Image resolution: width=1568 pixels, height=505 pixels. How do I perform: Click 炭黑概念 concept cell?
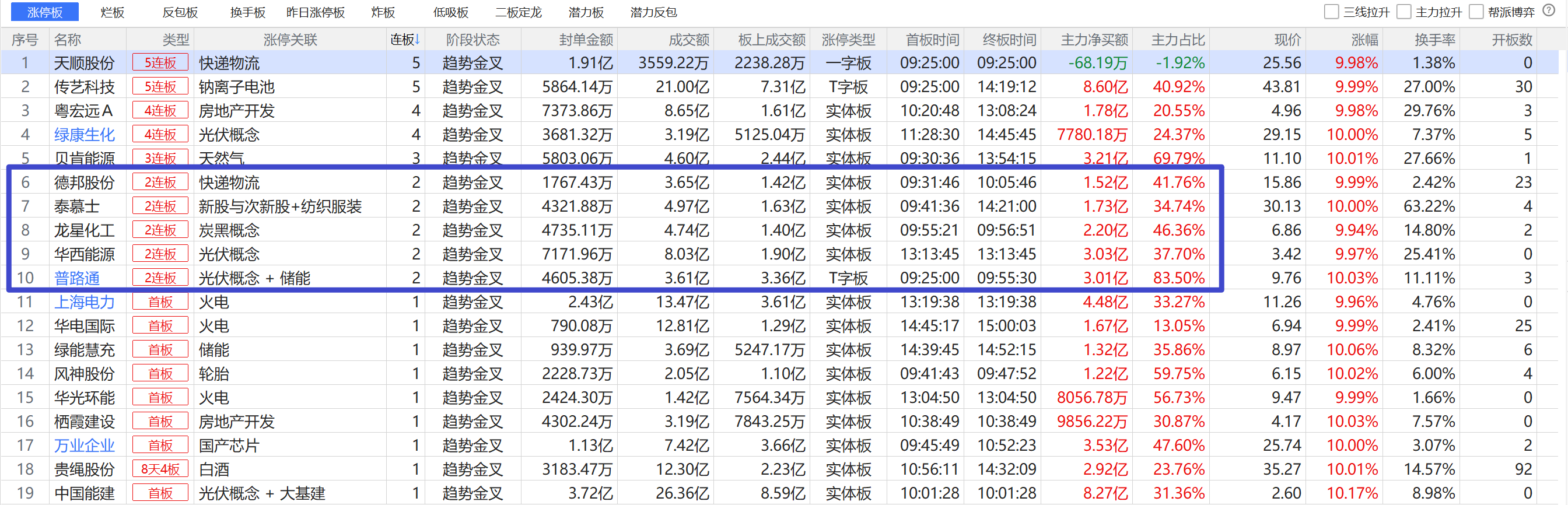point(229,230)
